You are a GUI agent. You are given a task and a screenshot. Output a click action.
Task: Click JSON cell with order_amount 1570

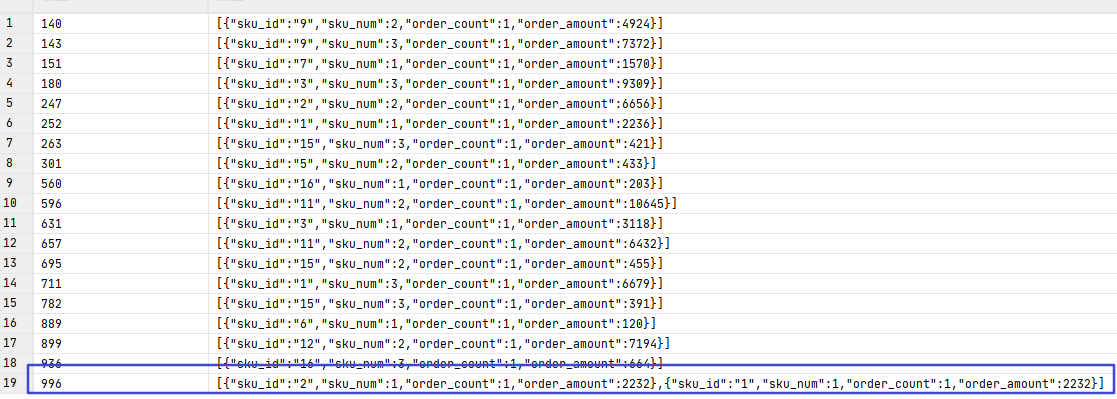[662, 63]
